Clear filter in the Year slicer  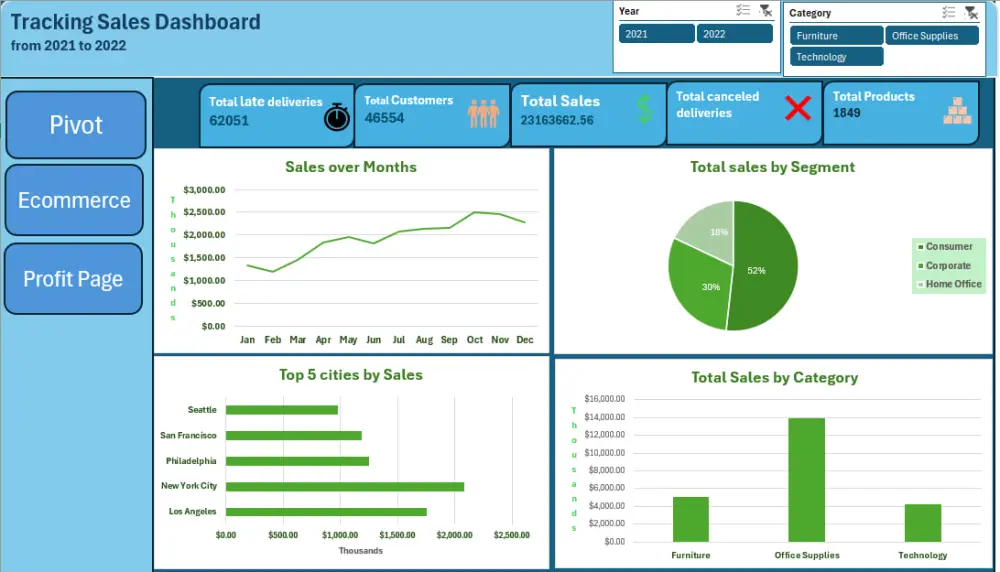click(x=765, y=10)
